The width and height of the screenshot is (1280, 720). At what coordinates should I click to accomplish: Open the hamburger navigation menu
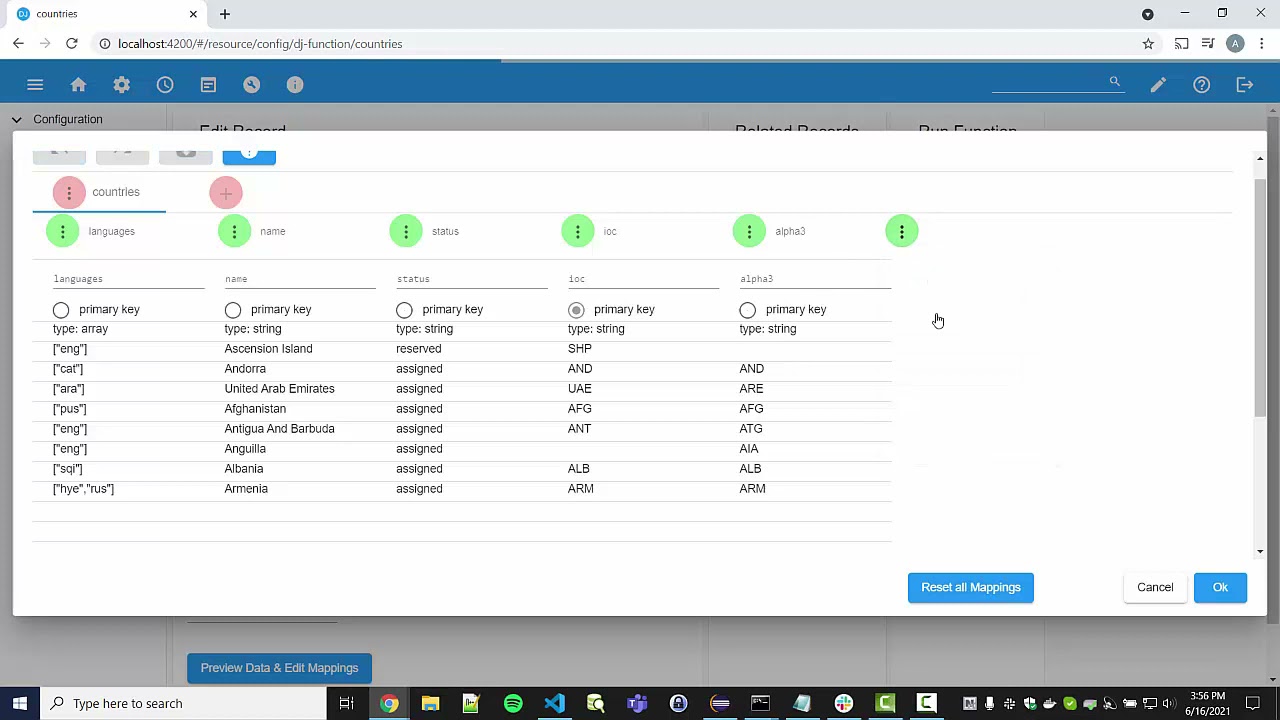click(x=35, y=85)
